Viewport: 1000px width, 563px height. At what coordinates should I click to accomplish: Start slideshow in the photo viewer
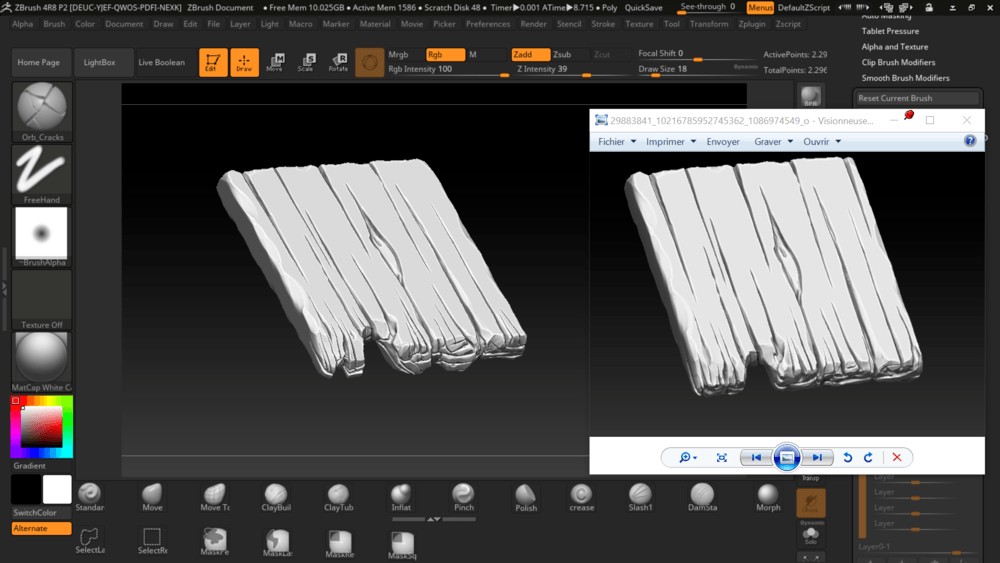point(786,457)
